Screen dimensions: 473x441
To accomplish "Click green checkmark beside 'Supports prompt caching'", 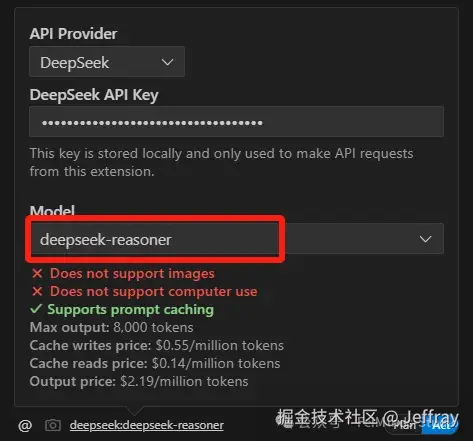I will (x=36, y=309).
